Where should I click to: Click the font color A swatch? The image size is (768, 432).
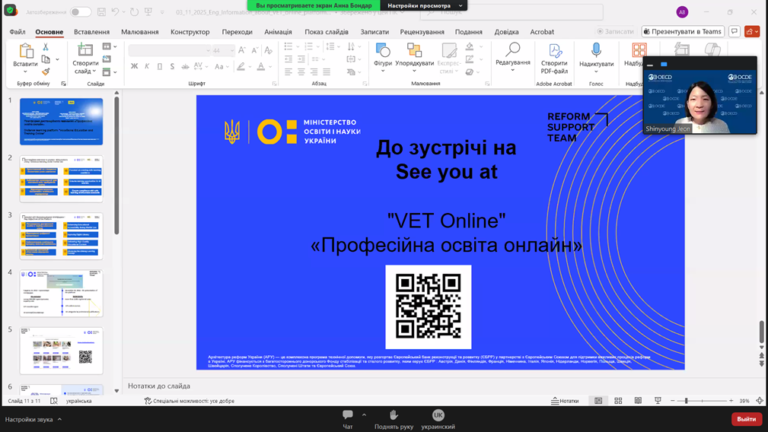(261, 66)
